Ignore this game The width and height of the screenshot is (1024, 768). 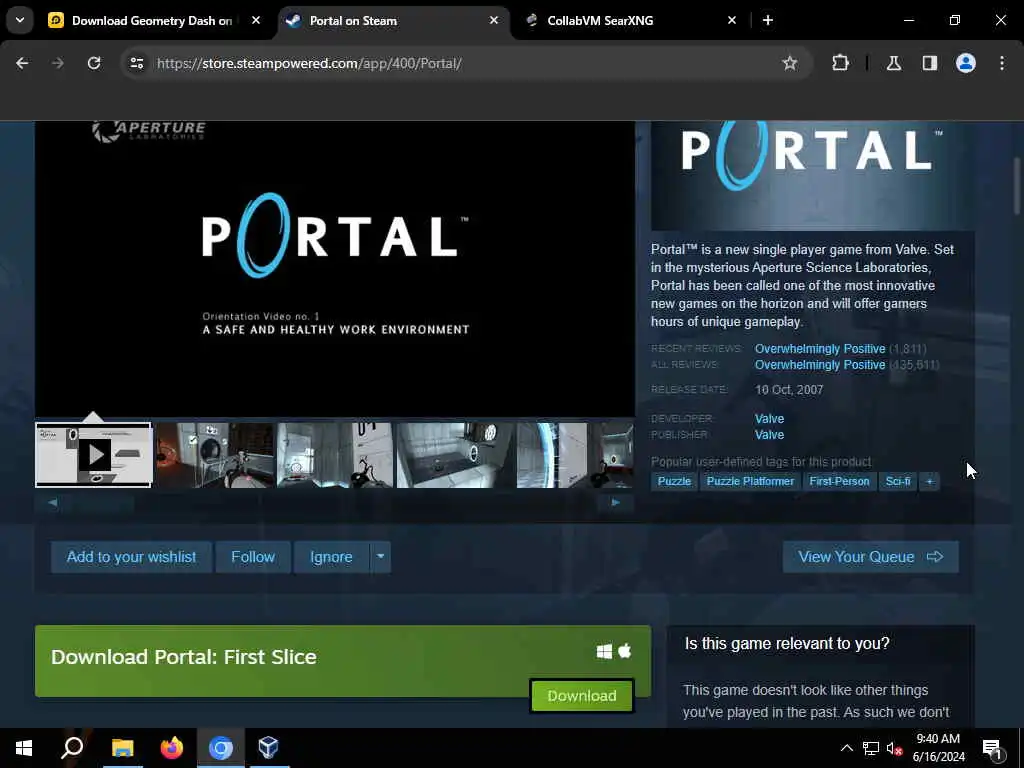pos(331,557)
